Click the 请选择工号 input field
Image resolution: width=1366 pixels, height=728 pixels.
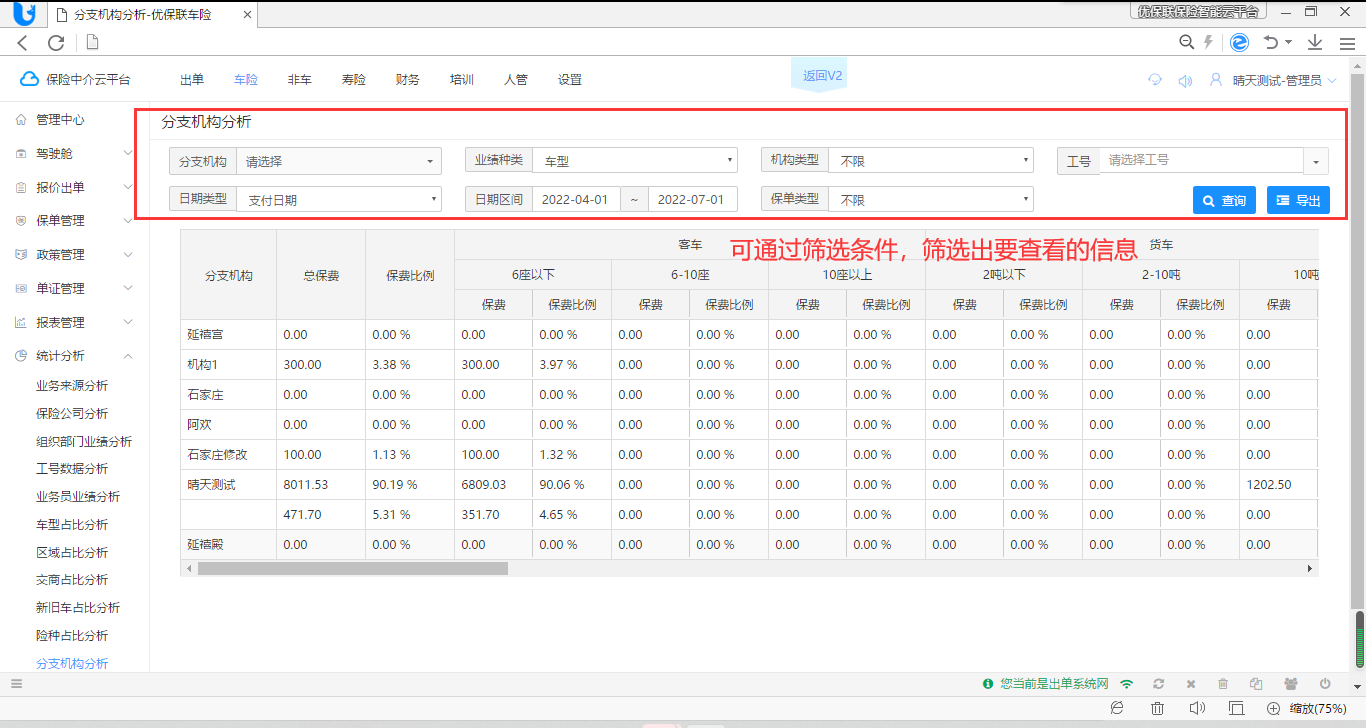(x=1201, y=160)
